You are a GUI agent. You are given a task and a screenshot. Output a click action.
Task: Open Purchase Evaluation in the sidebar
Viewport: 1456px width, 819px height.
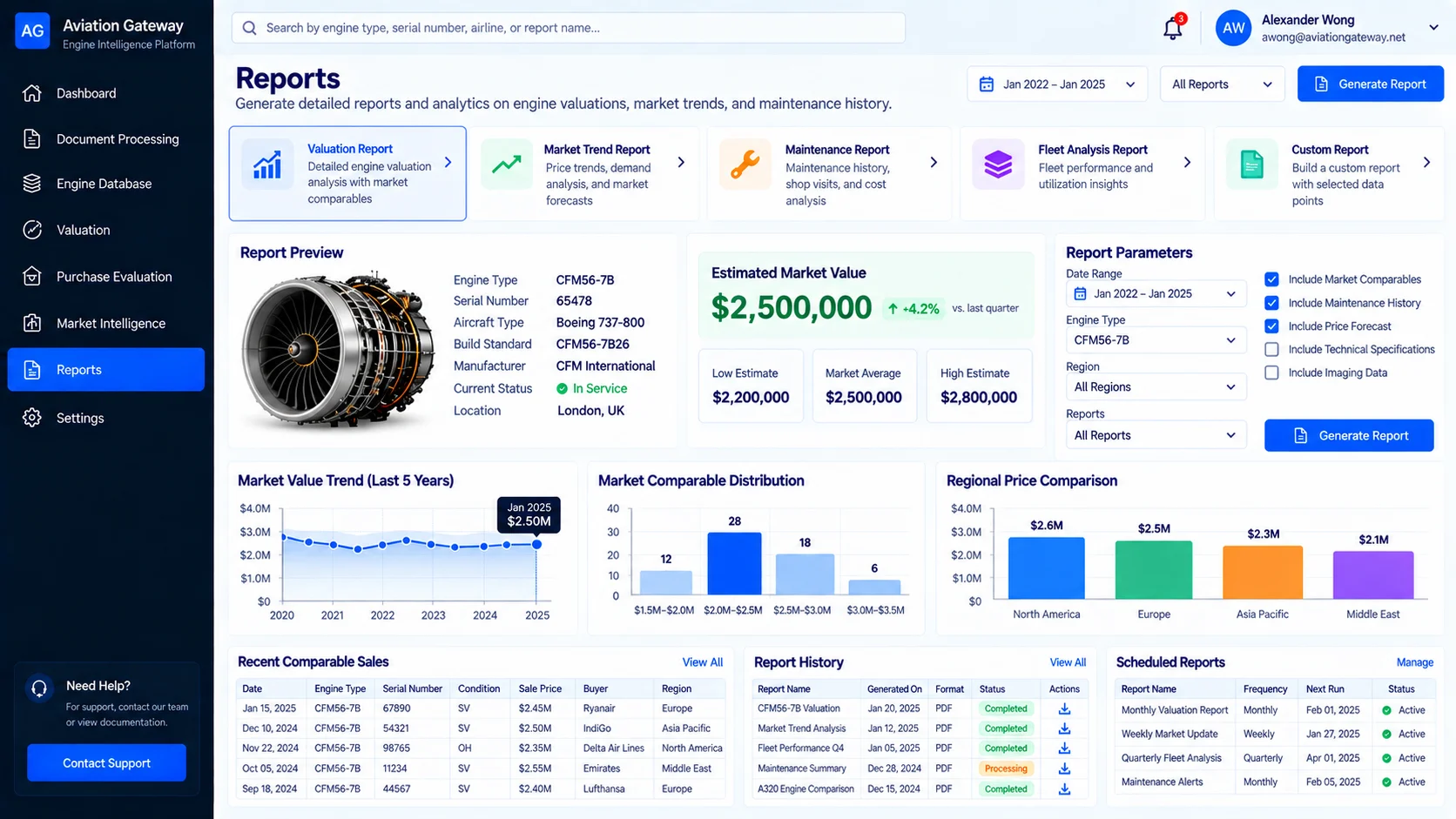pyautogui.click(x=106, y=277)
